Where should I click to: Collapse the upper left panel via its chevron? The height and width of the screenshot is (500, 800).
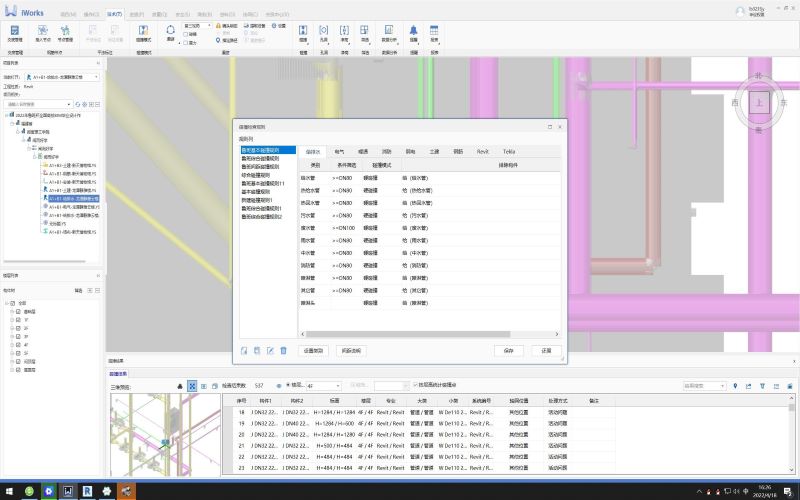pos(98,63)
